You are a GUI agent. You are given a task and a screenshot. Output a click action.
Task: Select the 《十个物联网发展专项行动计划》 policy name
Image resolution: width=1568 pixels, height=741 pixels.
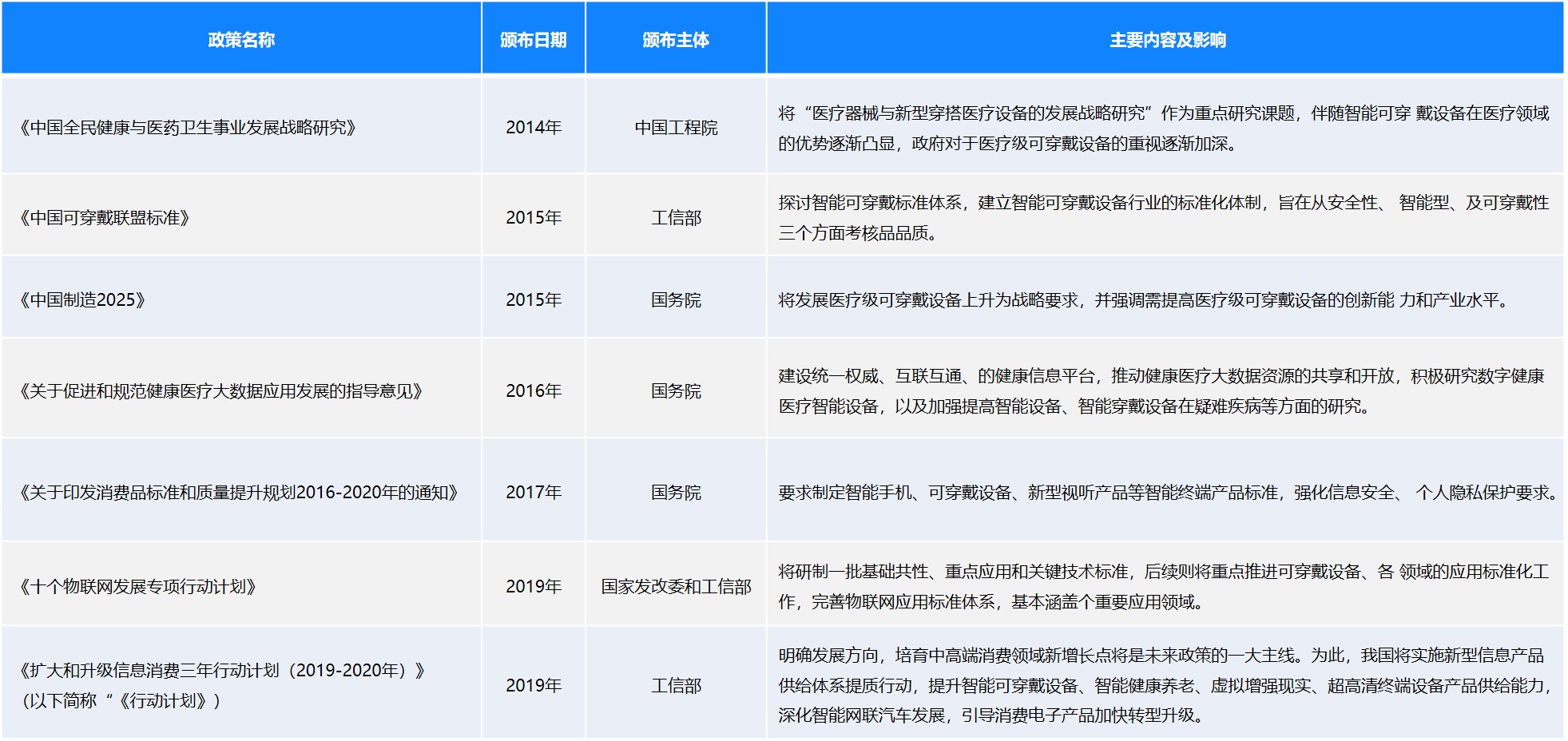click(x=138, y=587)
